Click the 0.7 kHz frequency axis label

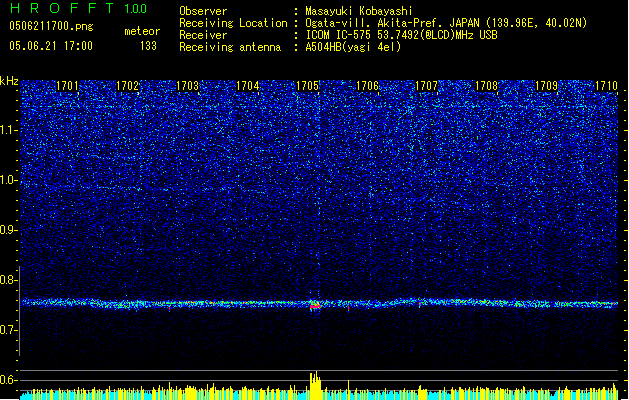[x=9, y=330]
